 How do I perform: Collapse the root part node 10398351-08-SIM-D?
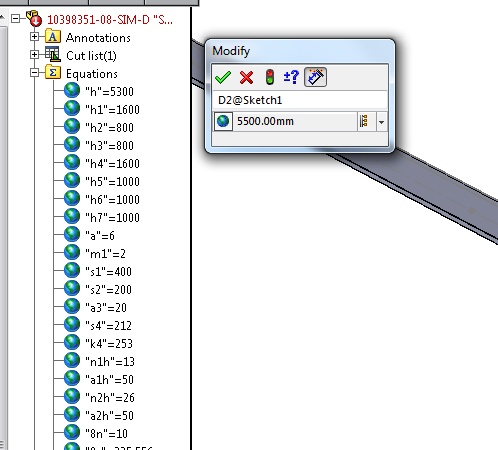[x=15, y=19]
